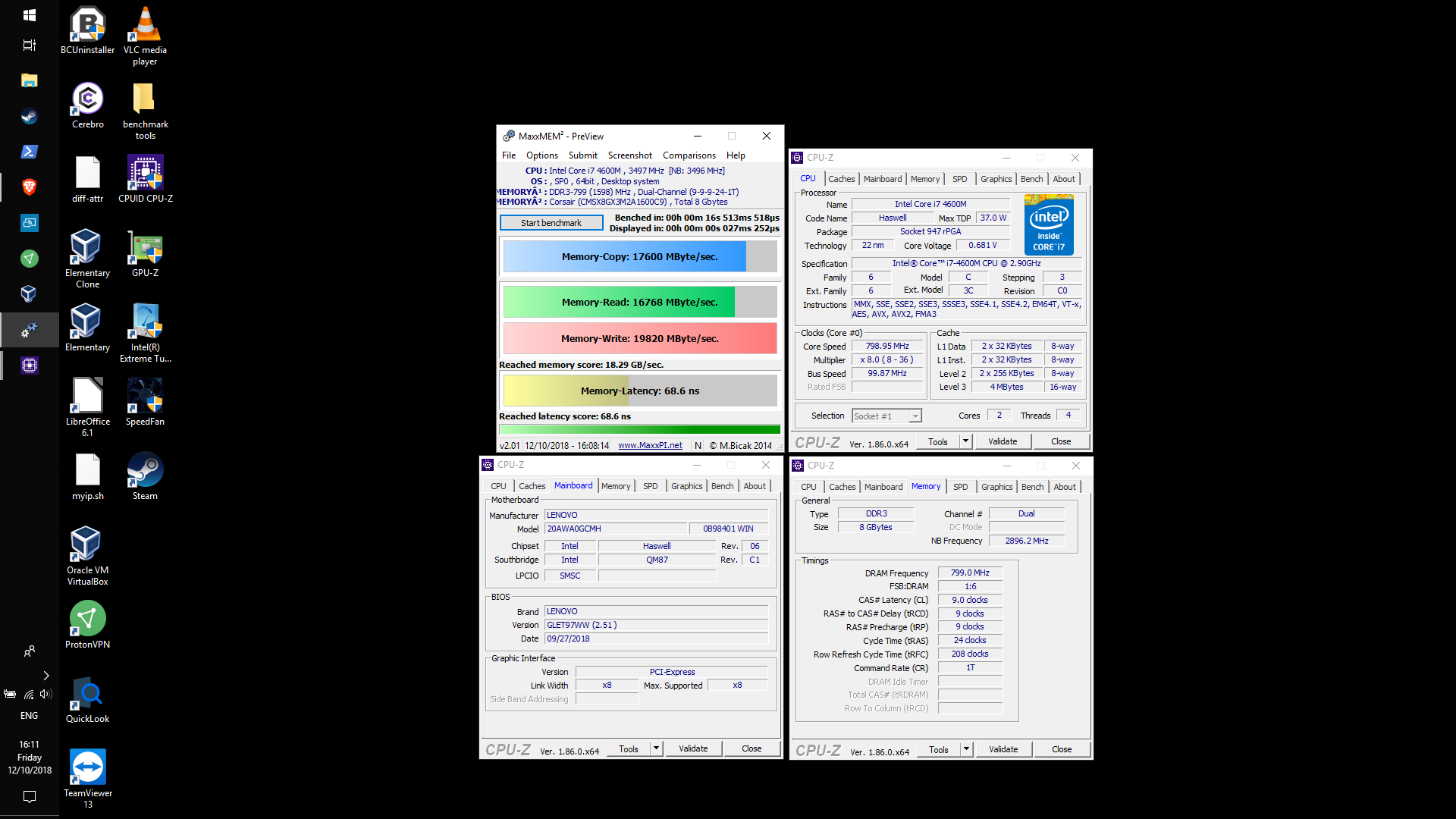Launch CPUID CPU-Z desktop shortcut
The image size is (1456, 819).
145,179
